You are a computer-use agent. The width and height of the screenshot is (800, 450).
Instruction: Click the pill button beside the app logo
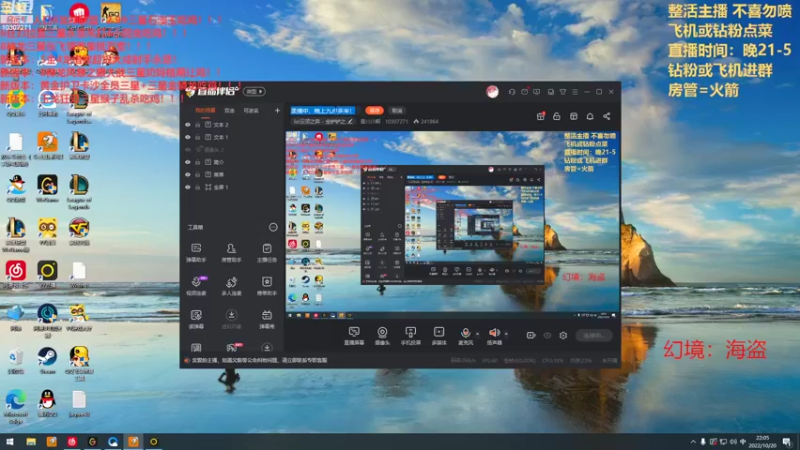[x=254, y=91]
